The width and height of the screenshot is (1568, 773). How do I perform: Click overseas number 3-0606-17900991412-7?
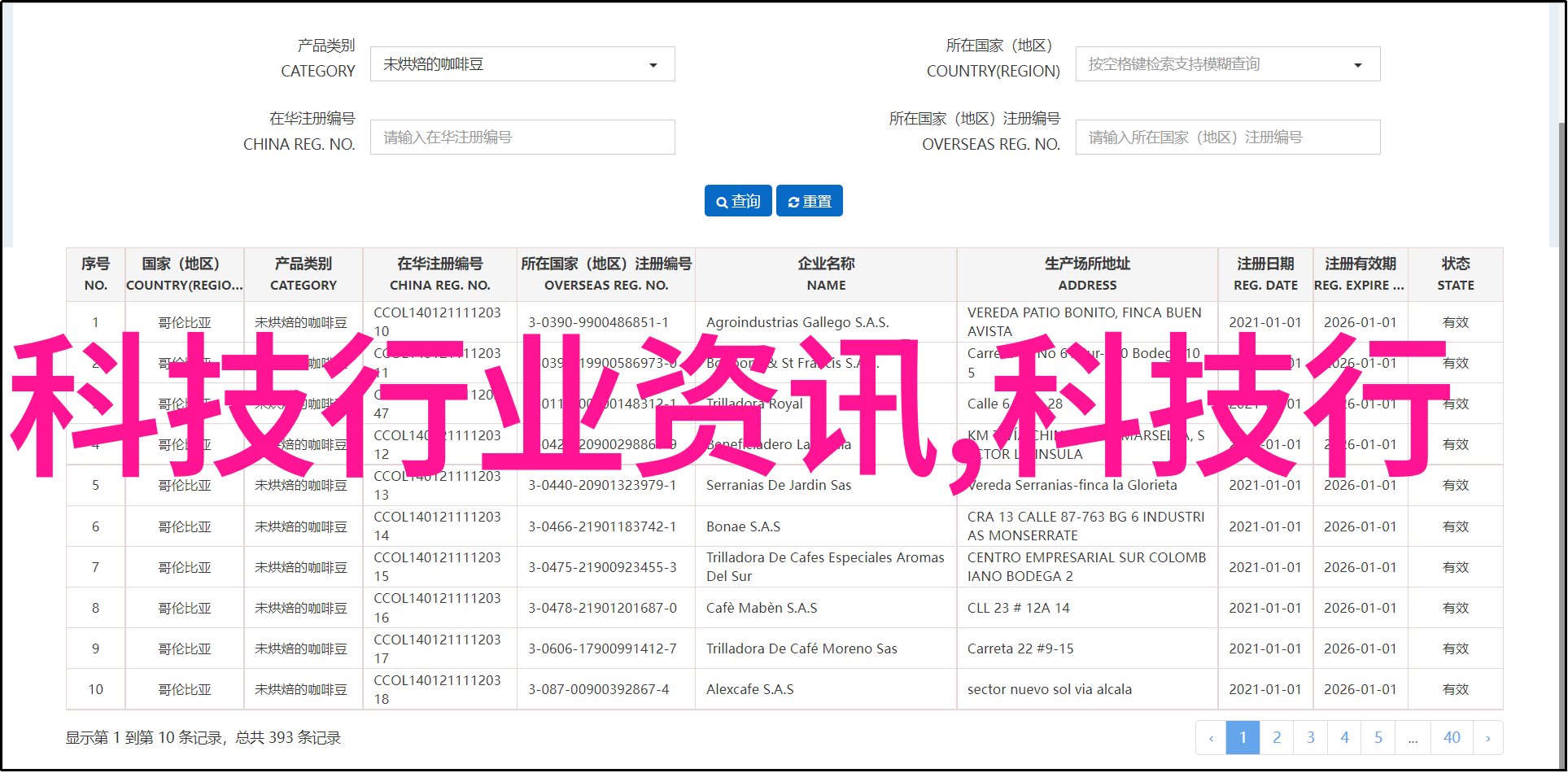(602, 649)
